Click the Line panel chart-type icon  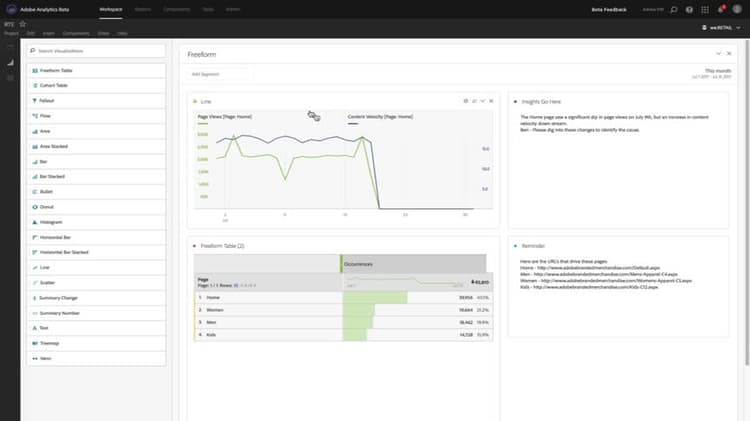474,101
